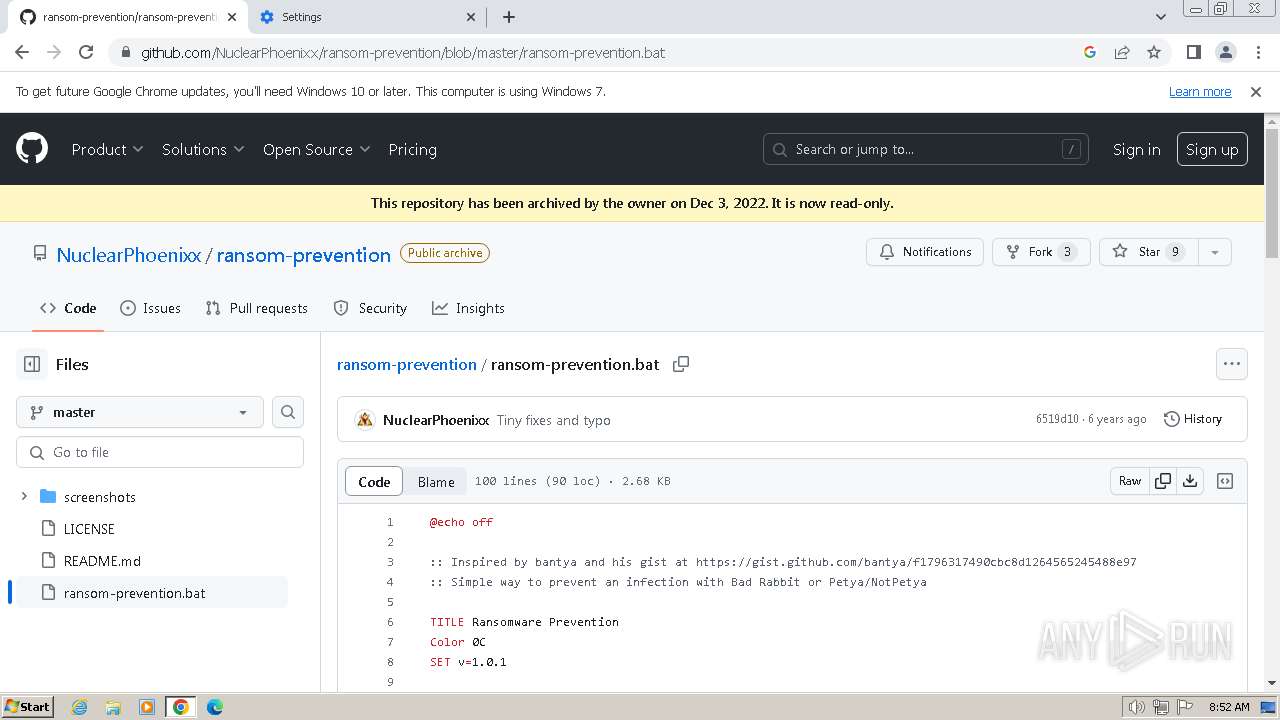This screenshot has width=1280, height=720.
Task: Open the NuclearPhoenixx owner link
Action: [129, 254]
